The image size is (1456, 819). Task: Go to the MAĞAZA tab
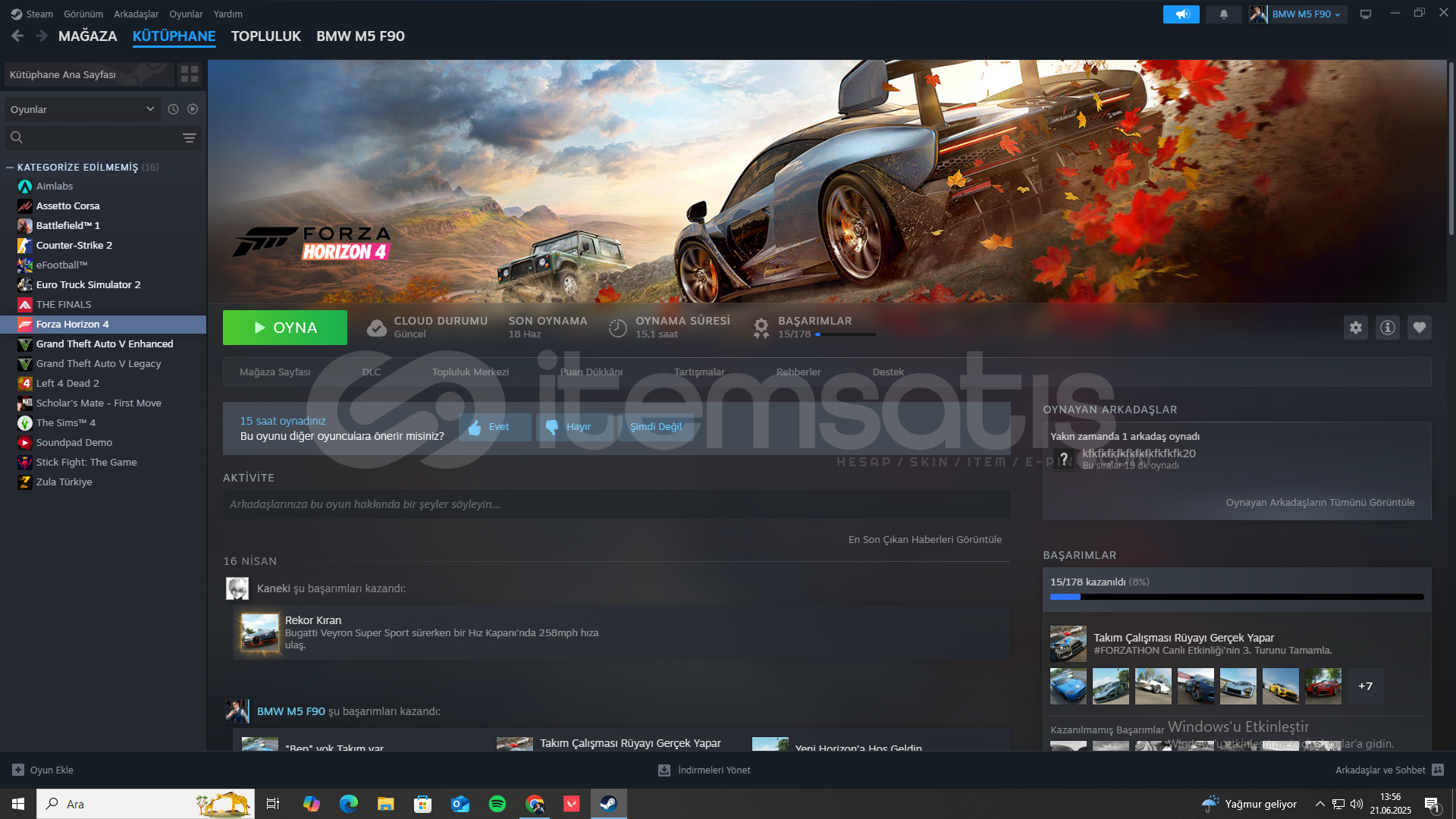(x=88, y=36)
